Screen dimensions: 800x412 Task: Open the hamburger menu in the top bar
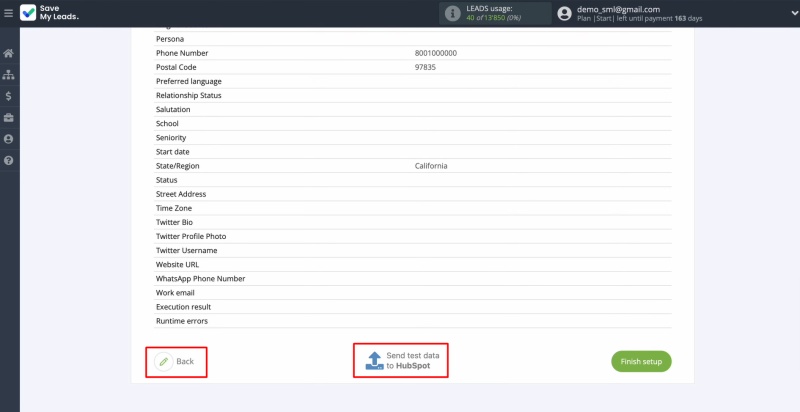[8, 13]
